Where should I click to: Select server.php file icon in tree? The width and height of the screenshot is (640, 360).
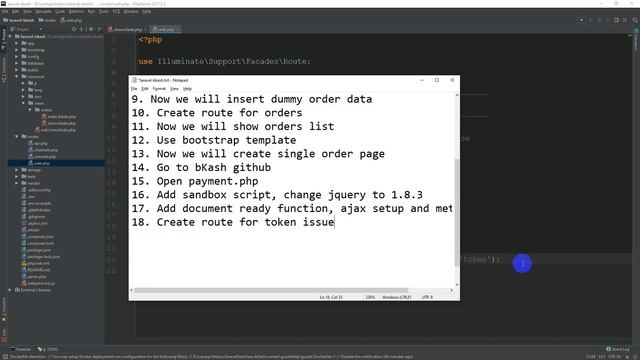click(24, 276)
